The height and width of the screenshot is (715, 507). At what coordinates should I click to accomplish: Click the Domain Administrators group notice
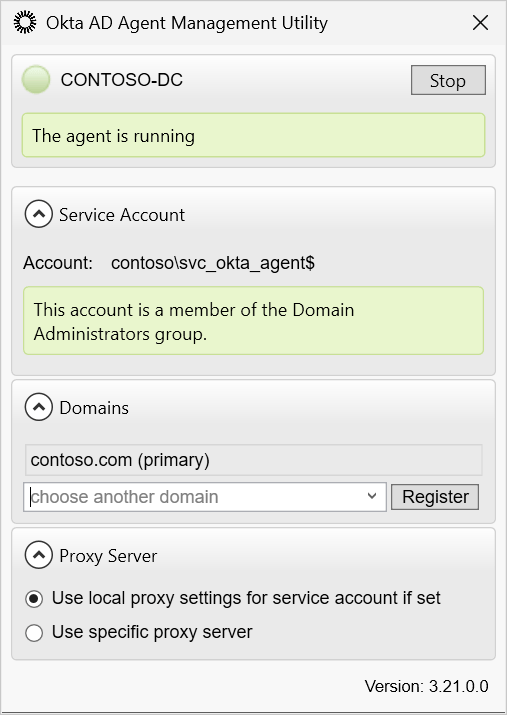254,321
